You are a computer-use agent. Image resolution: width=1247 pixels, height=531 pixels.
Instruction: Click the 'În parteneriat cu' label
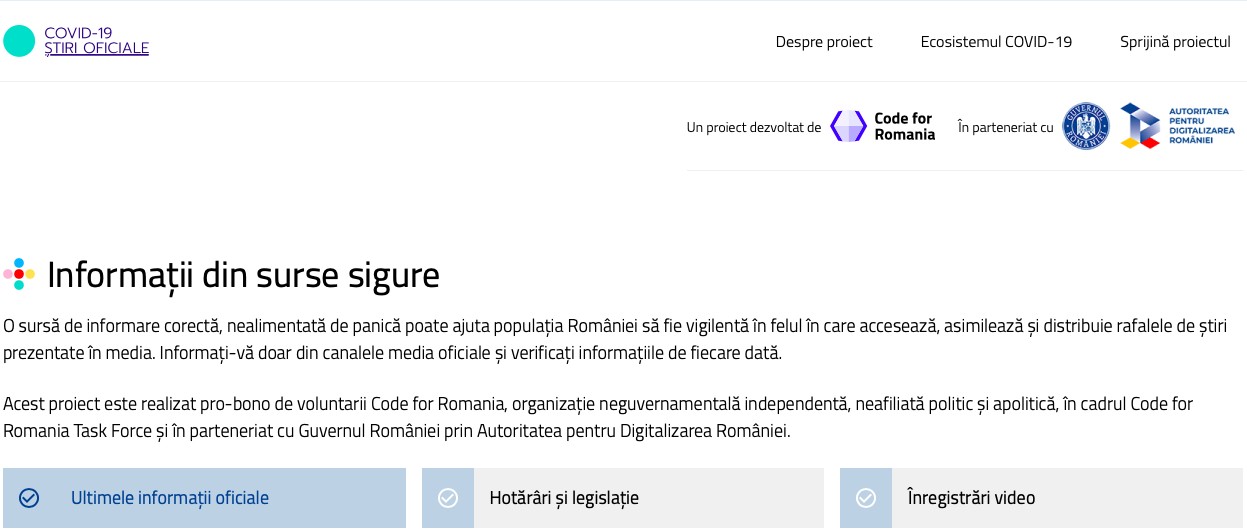point(1005,128)
